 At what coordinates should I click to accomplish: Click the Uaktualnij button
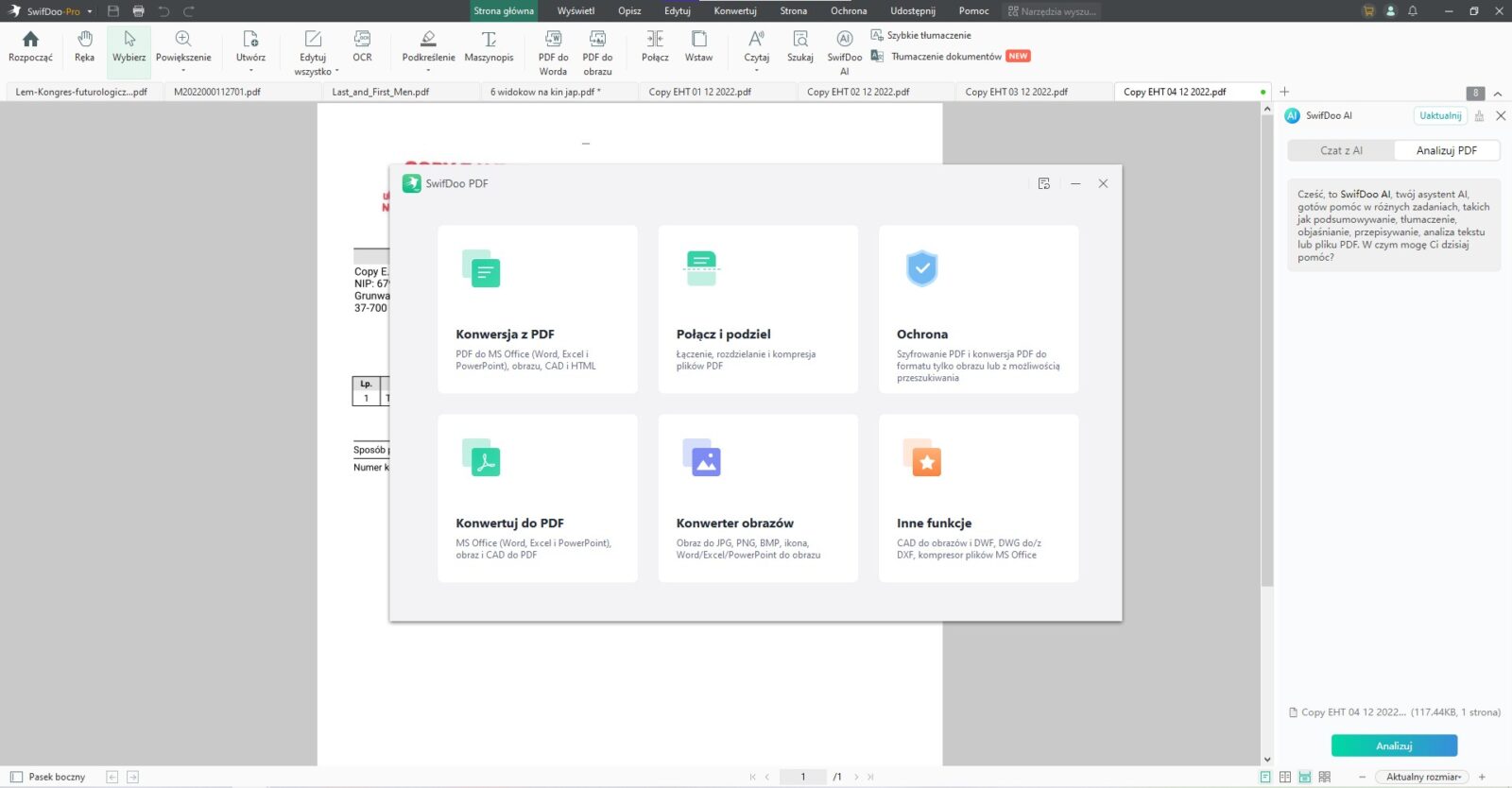pyautogui.click(x=1440, y=115)
